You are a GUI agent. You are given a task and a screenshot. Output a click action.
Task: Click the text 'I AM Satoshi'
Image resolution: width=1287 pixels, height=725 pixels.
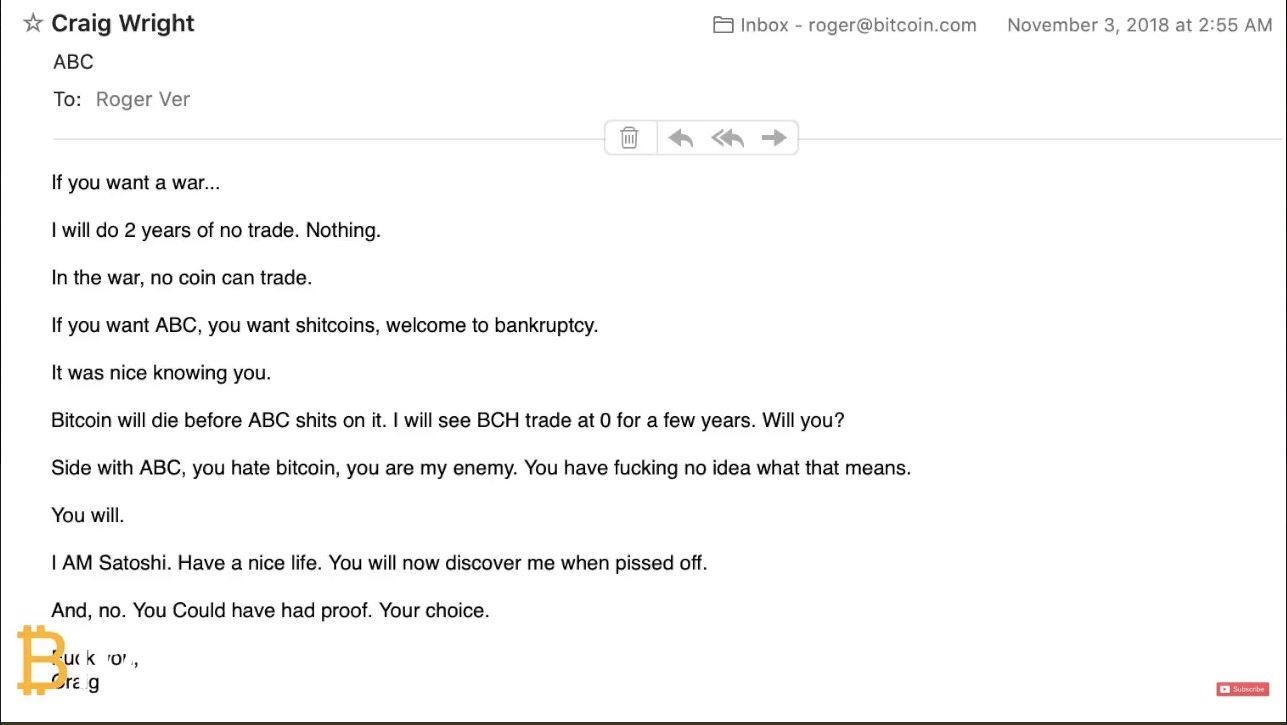coord(112,563)
